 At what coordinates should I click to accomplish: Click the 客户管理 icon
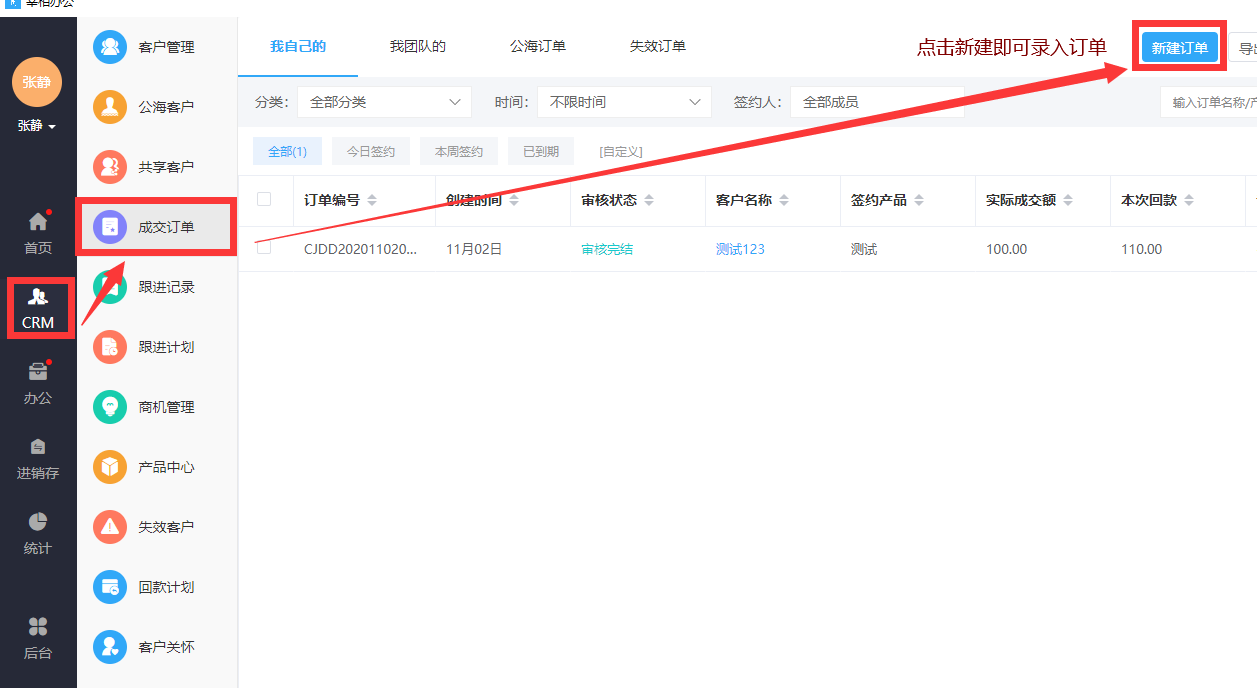(110, 47)
